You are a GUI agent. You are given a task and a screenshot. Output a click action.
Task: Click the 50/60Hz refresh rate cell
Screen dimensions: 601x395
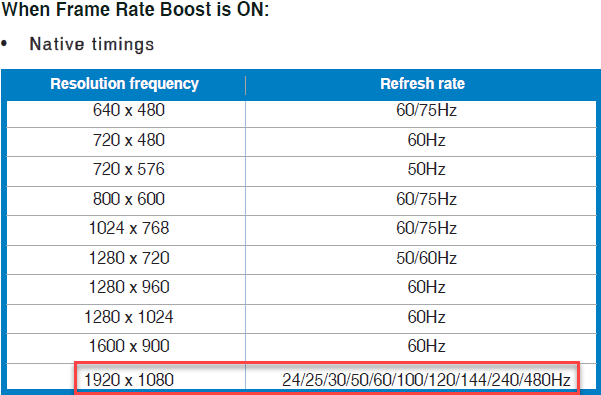click(x=426, y=258)
